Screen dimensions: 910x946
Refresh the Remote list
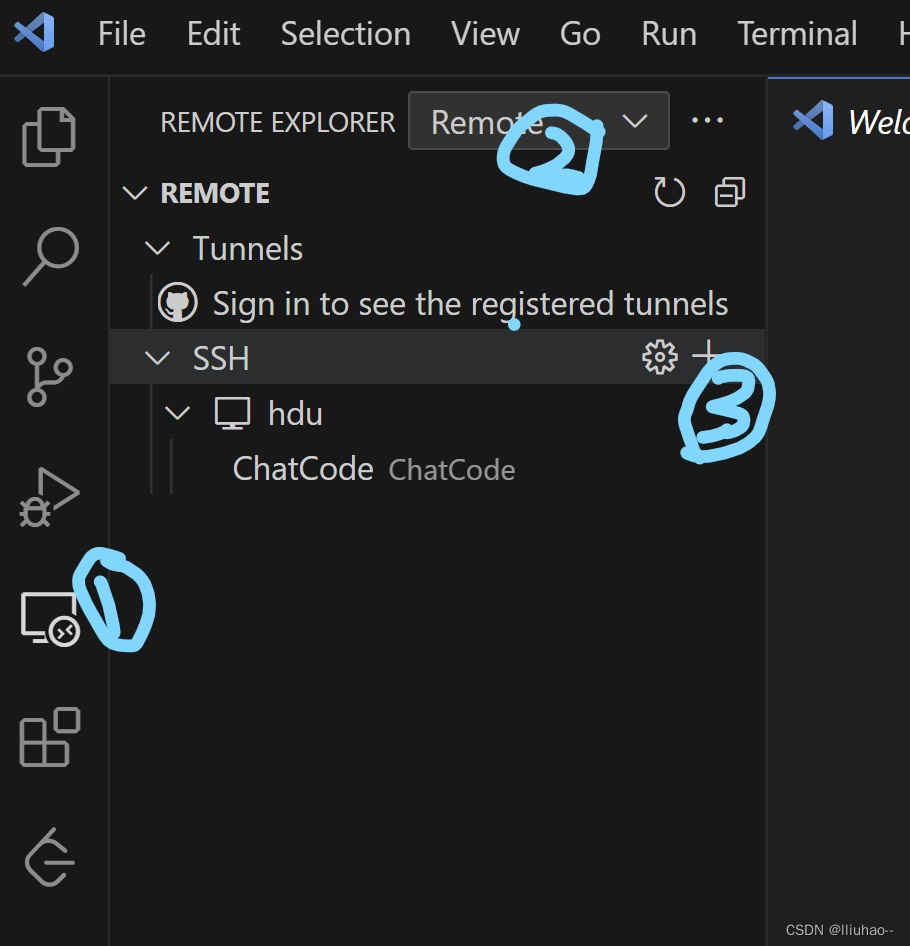pyautogui.click(x=669, y=192)
